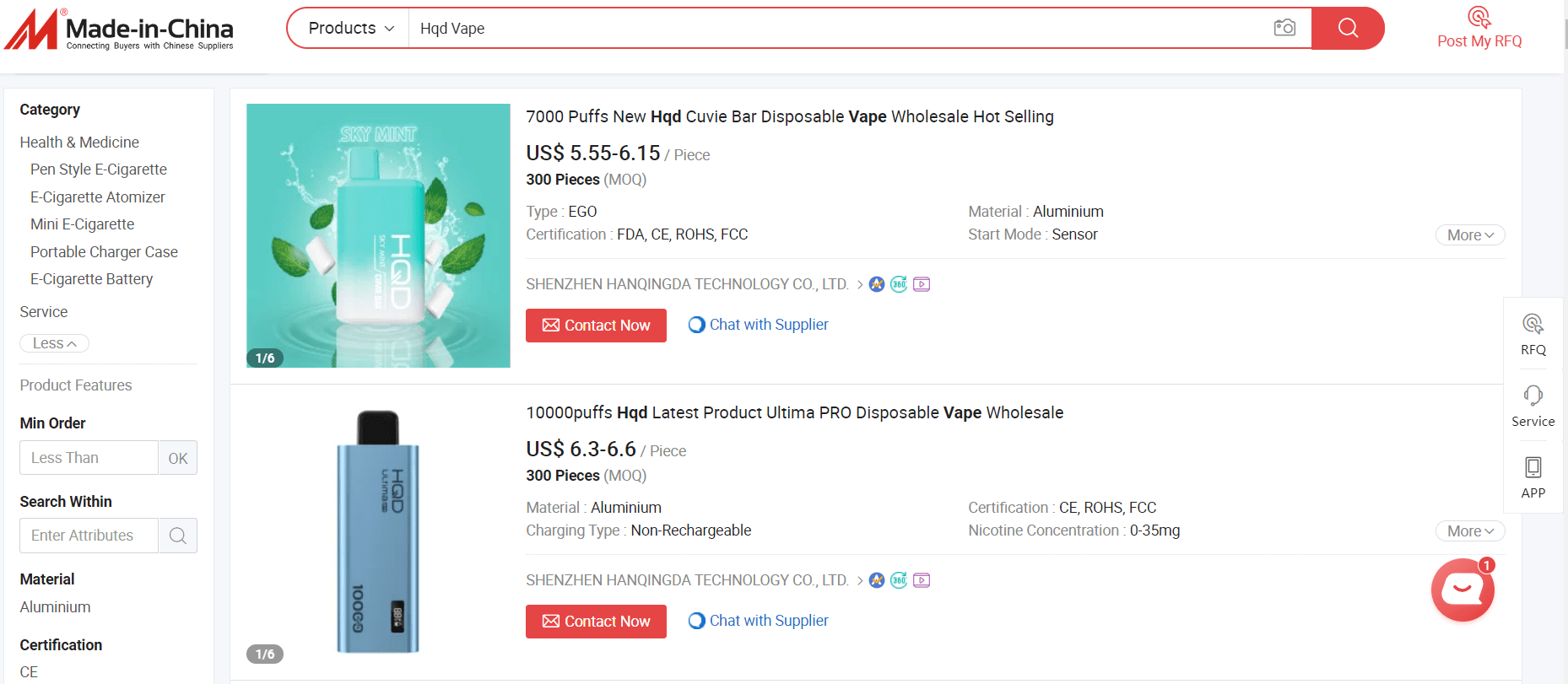Screen dimensions: 1568x684
Task: Collapse categories with the Less button
Action: [x=55, y=343]
